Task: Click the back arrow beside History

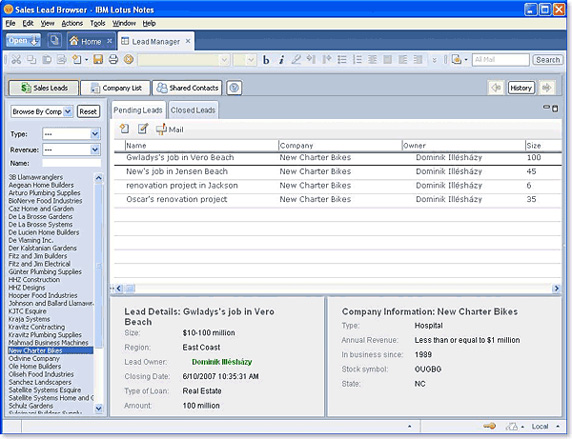Action: 496,88
